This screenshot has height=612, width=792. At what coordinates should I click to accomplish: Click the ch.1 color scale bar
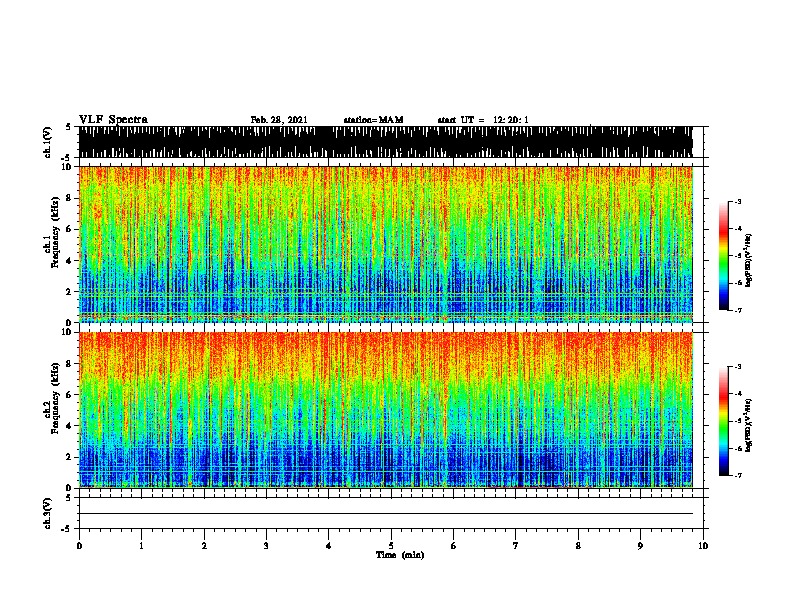click(724, 256)
